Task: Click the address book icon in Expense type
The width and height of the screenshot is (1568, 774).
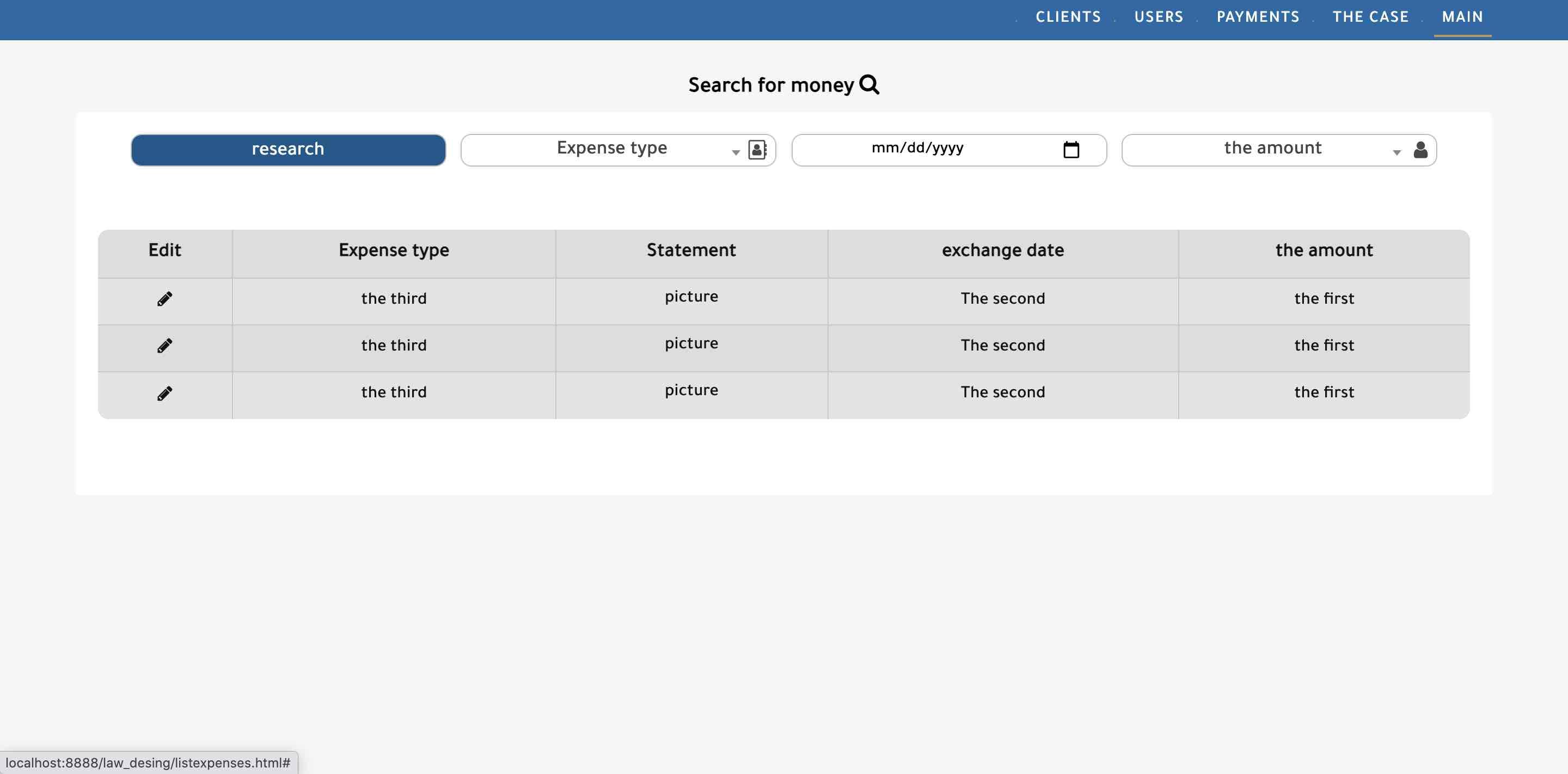Action: click(757, 150)
